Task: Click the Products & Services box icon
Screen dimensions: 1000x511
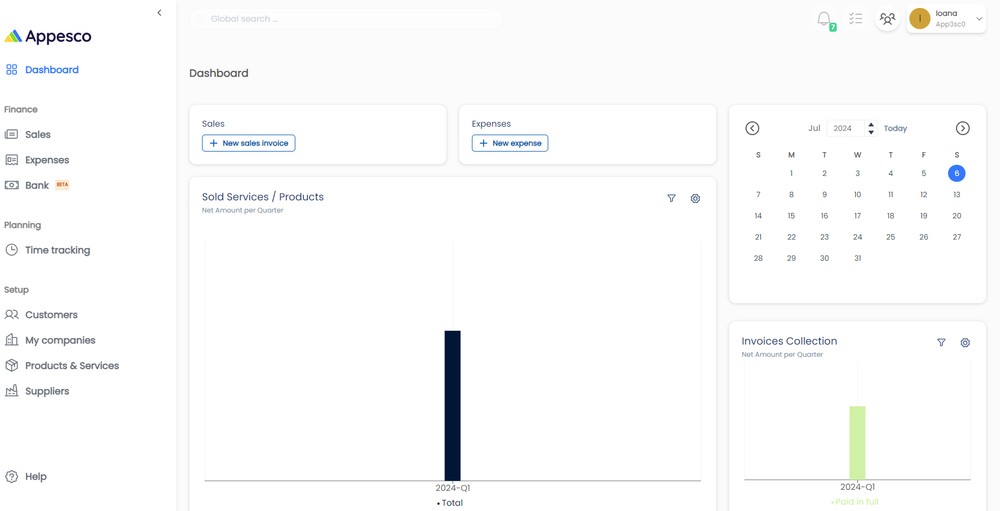Action: tap(11, 366)
